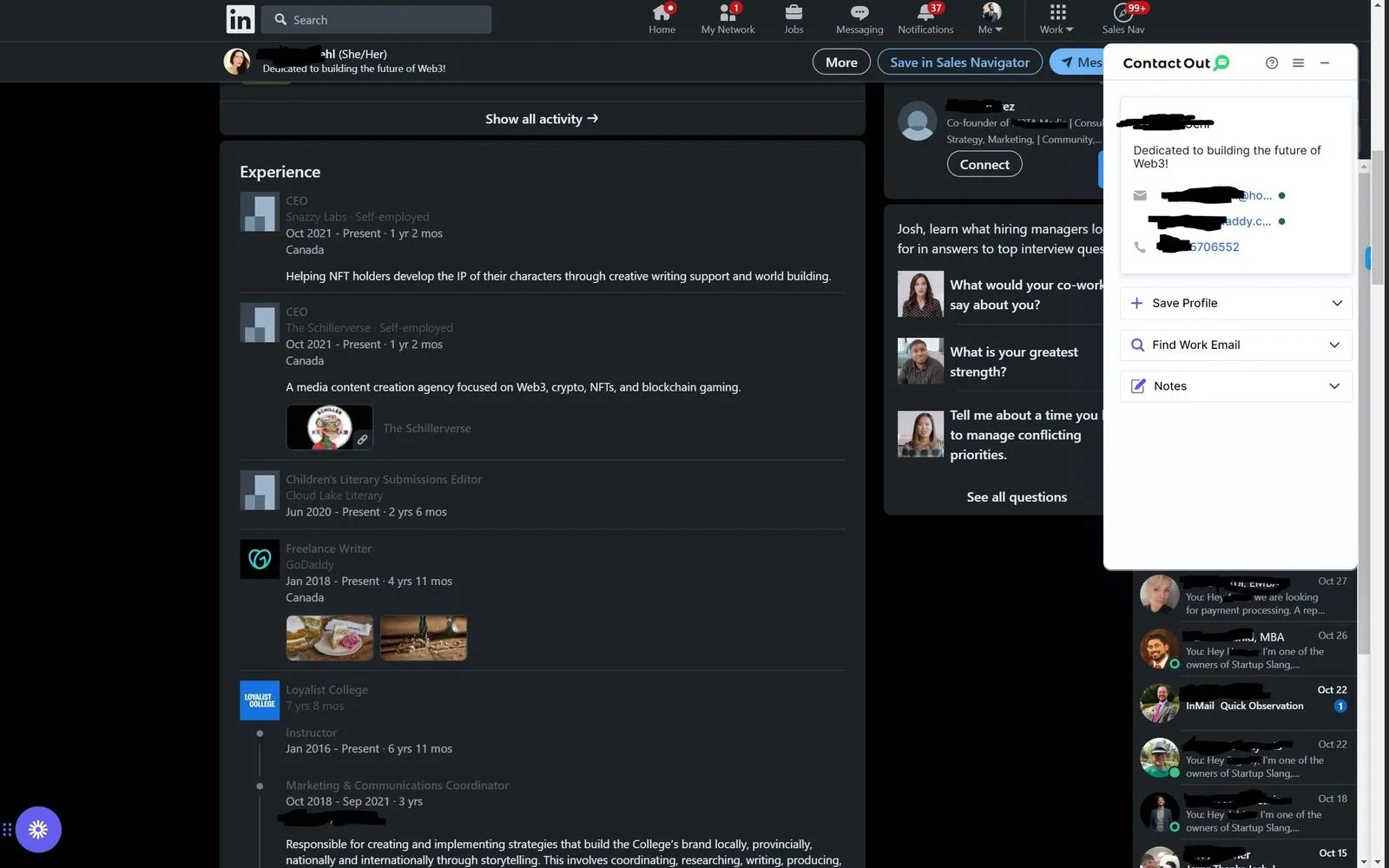Open the Oct 18 message conversation
The width and height of the screenshot is (1389, 868).
1245,812
